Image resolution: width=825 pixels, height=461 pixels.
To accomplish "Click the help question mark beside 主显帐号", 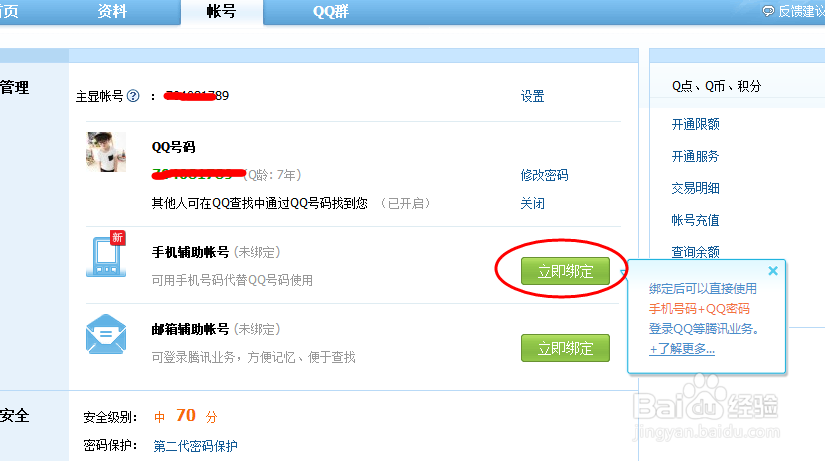I will pos(134,96).
